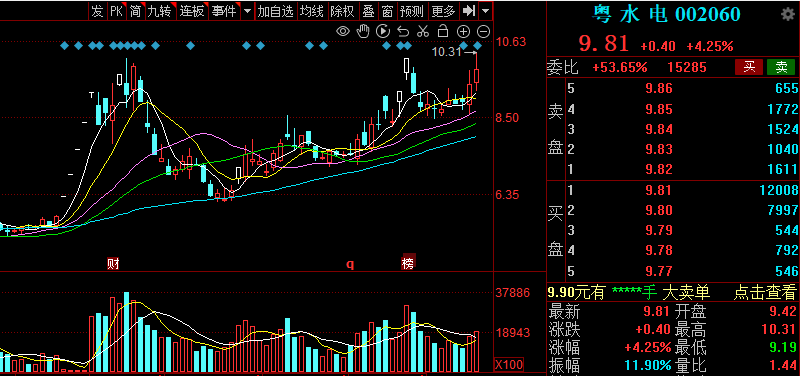Click the 榜 marker on chart

point(409,262)
